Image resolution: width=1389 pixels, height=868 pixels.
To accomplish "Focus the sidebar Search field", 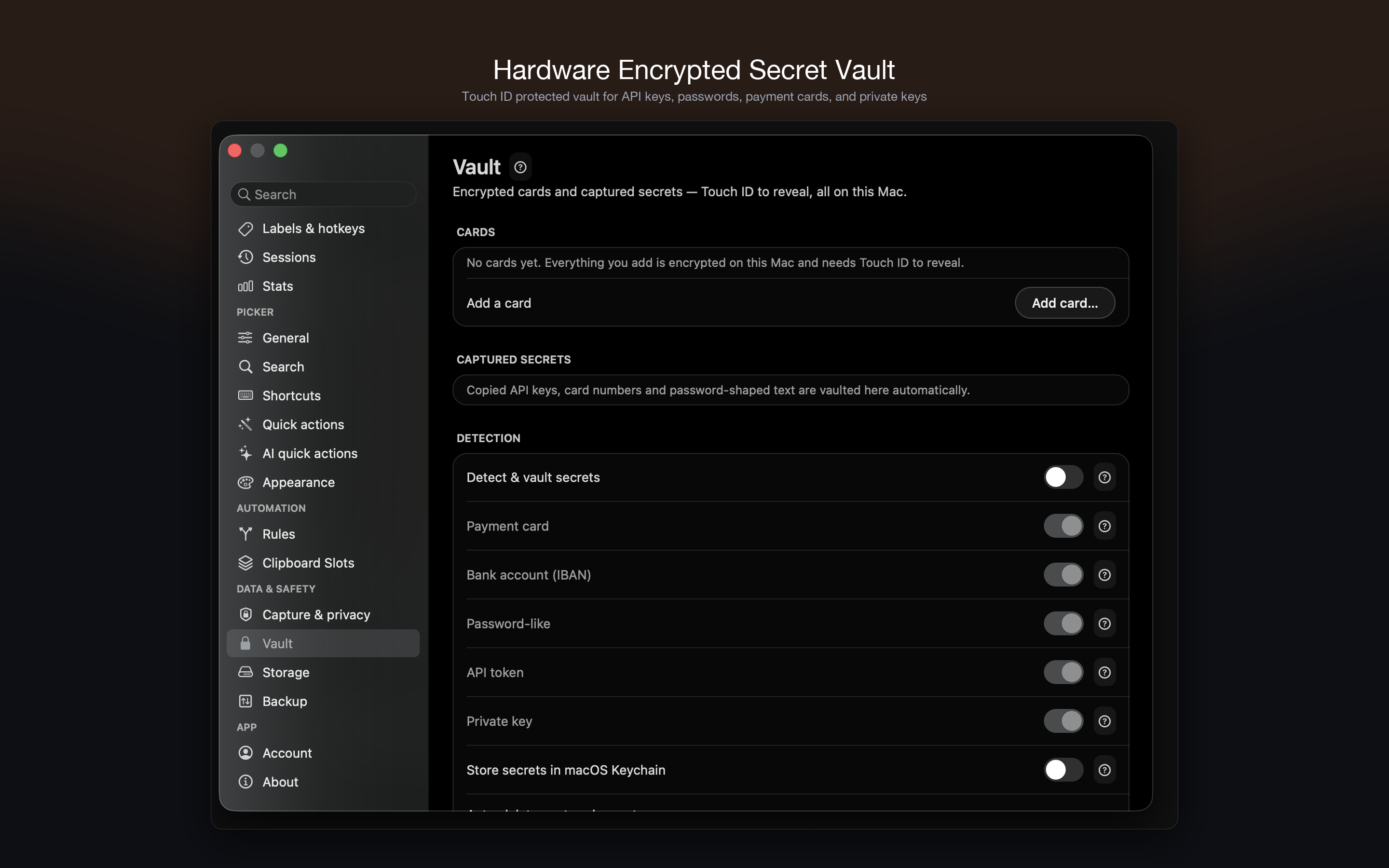I will pos(323,194).
